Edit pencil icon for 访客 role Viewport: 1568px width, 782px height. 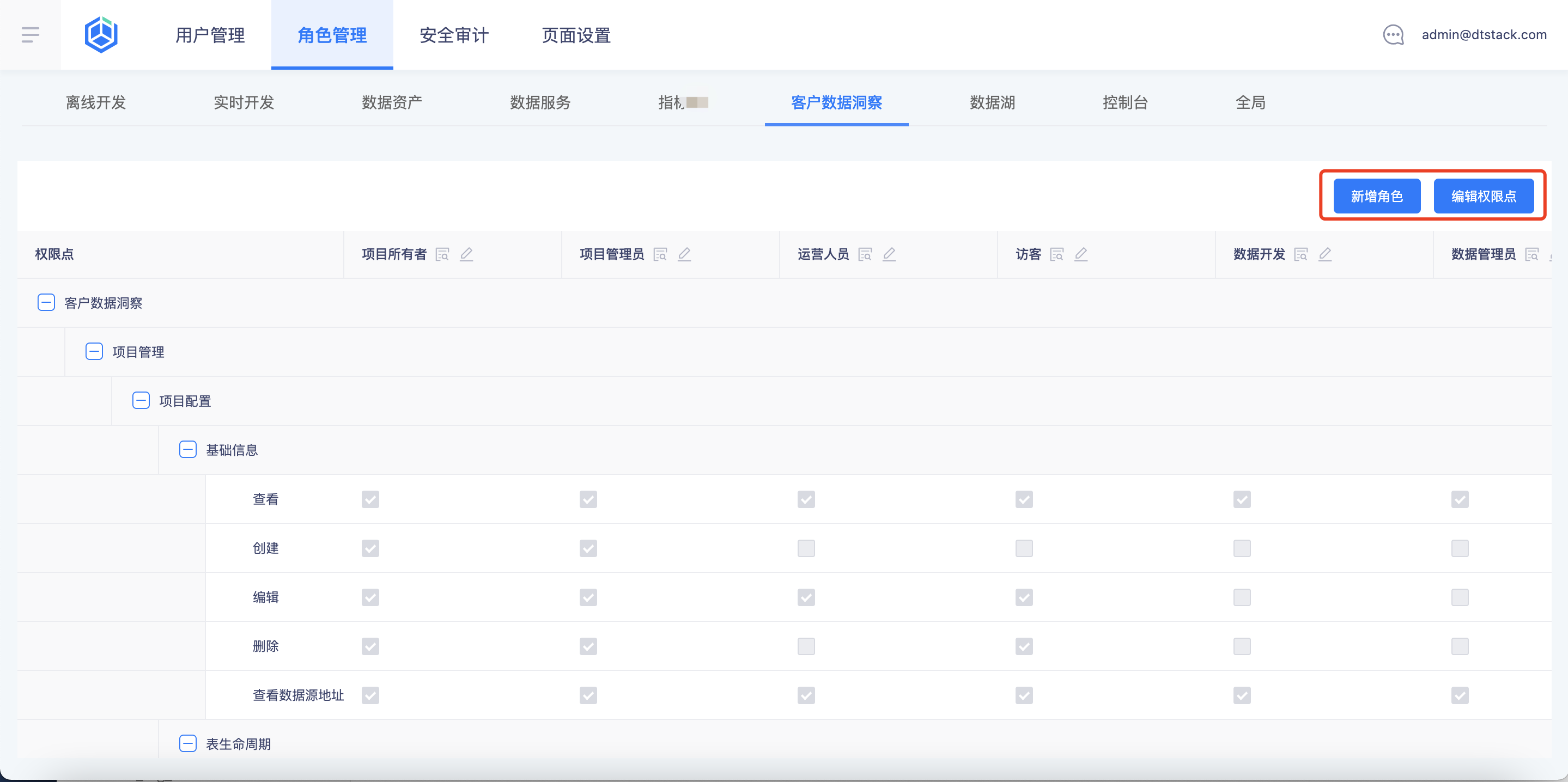[1081, 254]
